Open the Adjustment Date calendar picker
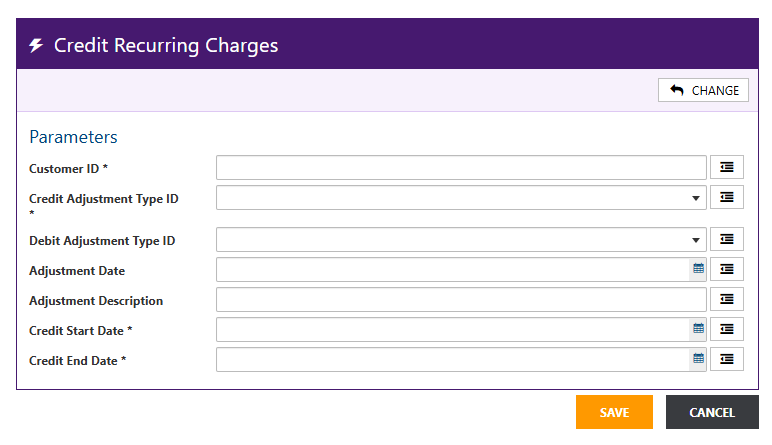The image size is (772, 445). [698, 270]
